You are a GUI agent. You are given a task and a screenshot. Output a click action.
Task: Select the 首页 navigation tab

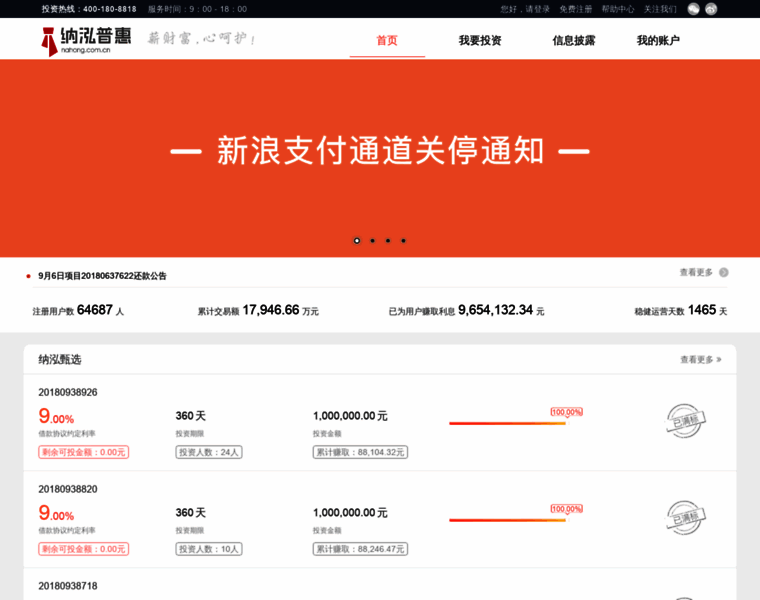coord(387,41)
